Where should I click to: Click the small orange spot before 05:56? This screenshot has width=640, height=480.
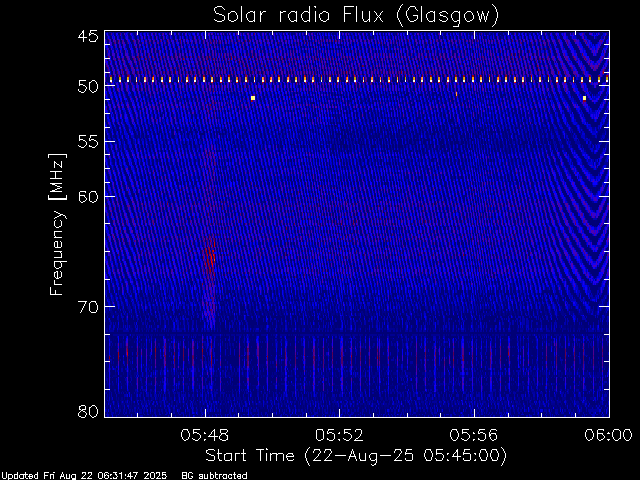point(456,94)
